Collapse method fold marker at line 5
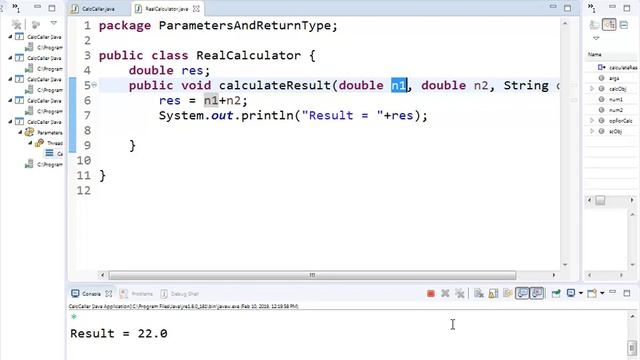The image size is (640, 360). 94,85
